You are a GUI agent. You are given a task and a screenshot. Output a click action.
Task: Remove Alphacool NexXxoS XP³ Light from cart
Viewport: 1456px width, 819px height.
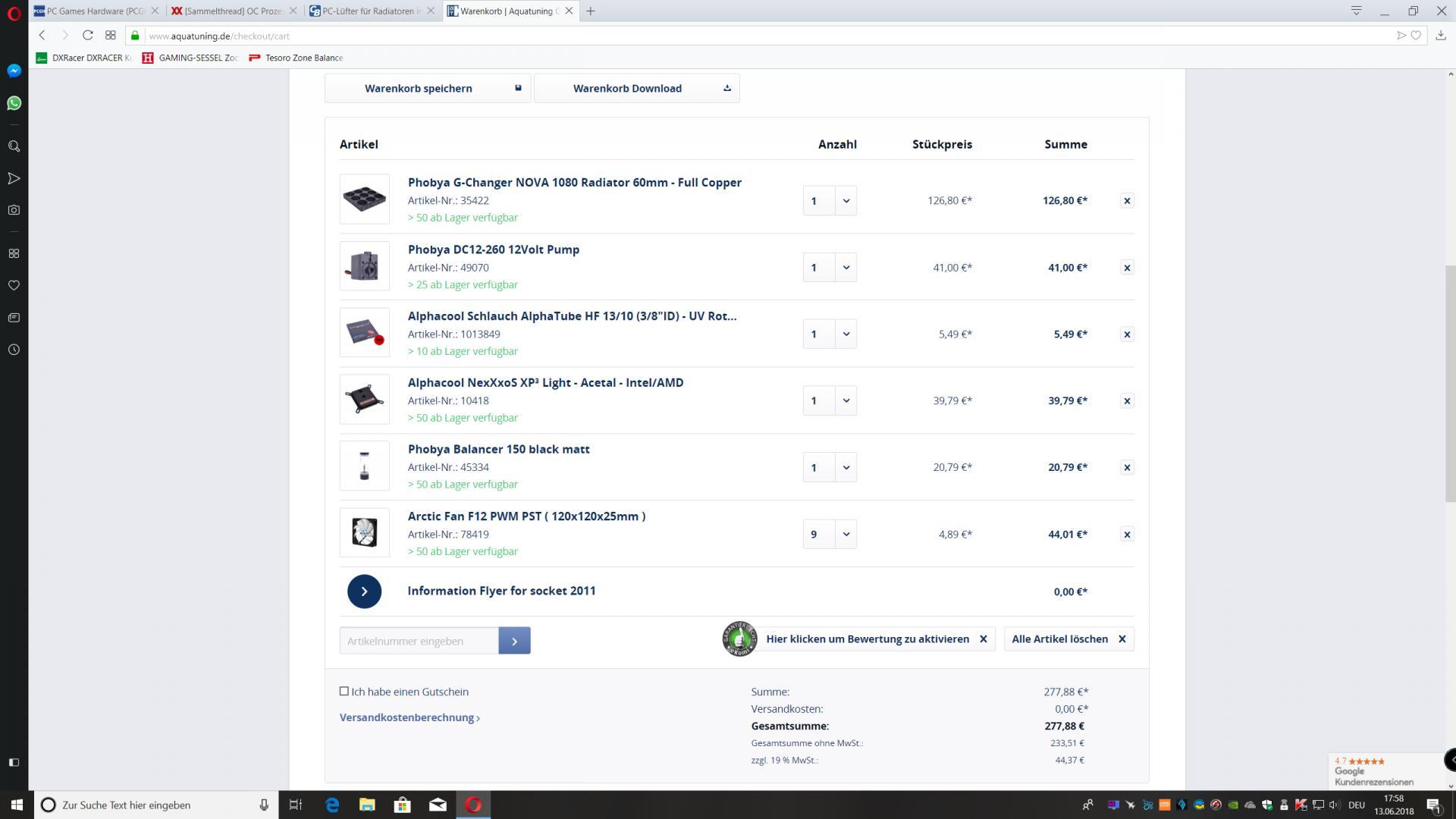[1127, 401]
